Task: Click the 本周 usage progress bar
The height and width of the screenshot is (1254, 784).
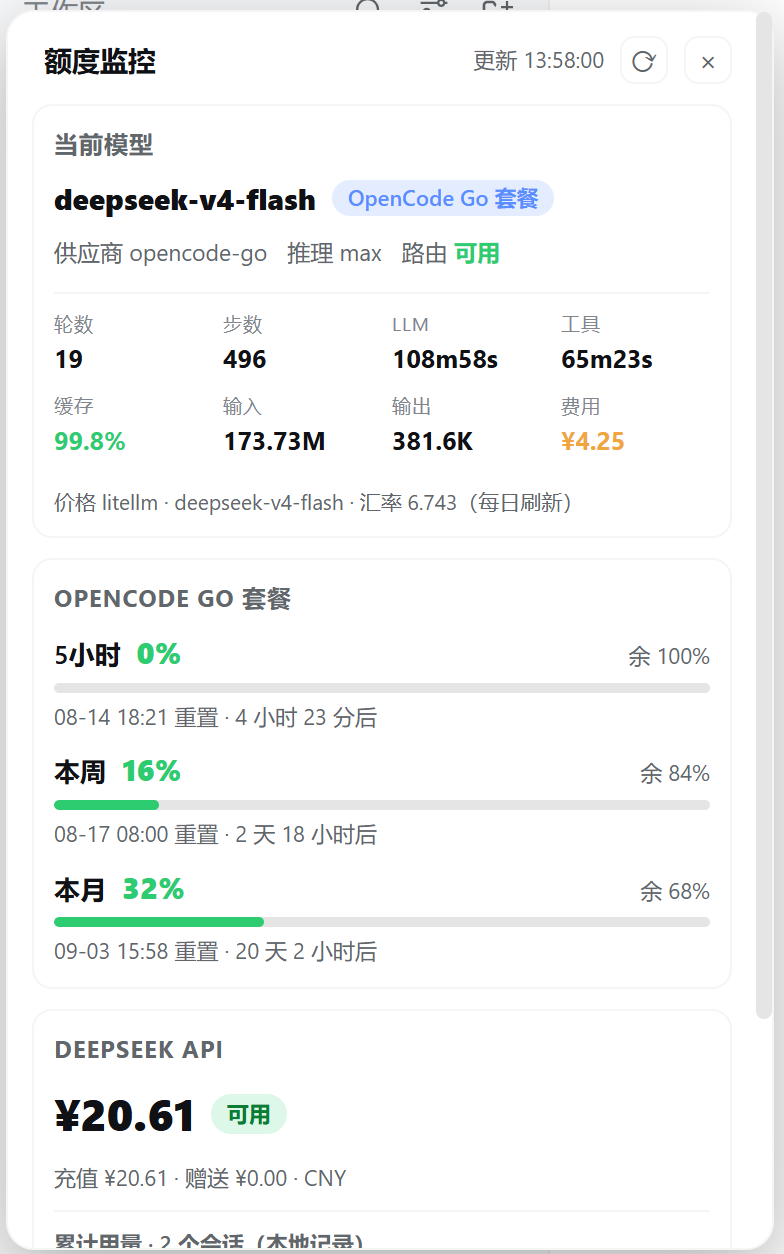Action: tap(382, 805)
